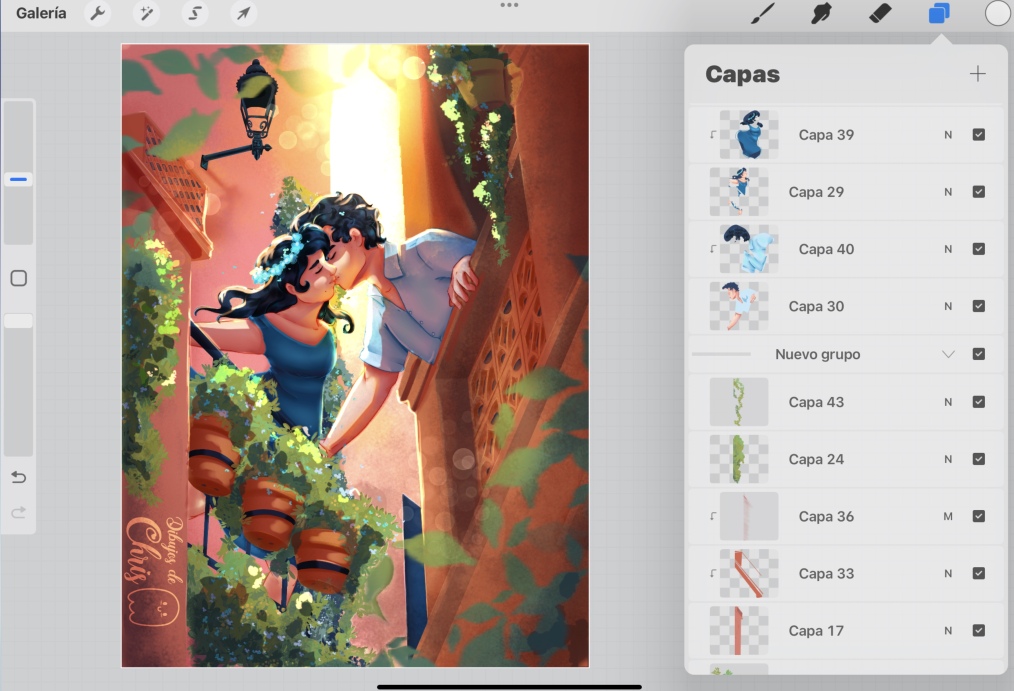Open the active color swatch circle
Image resolution: width=1014 pixels, height=691 pixels.
(x=997, y=14)
